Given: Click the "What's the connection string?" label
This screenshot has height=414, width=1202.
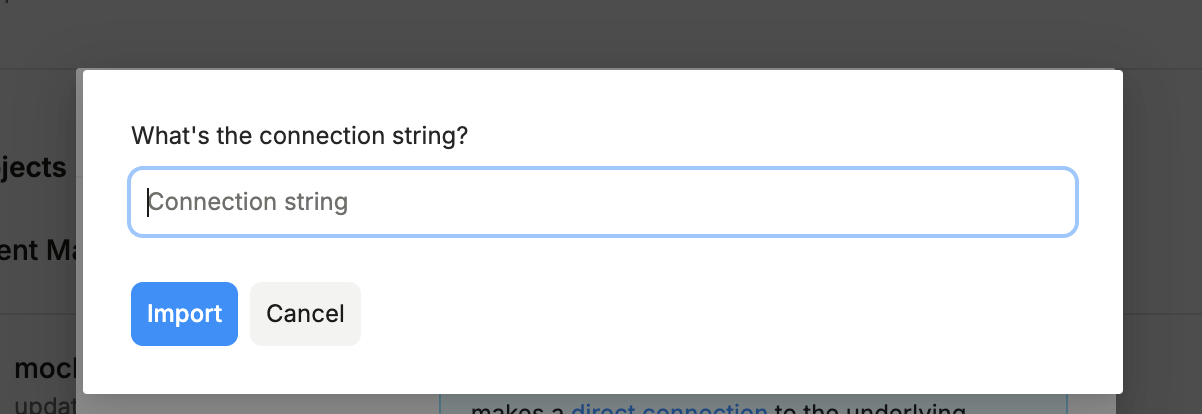Looking at the screenshot, I should [x=300, y=135].
